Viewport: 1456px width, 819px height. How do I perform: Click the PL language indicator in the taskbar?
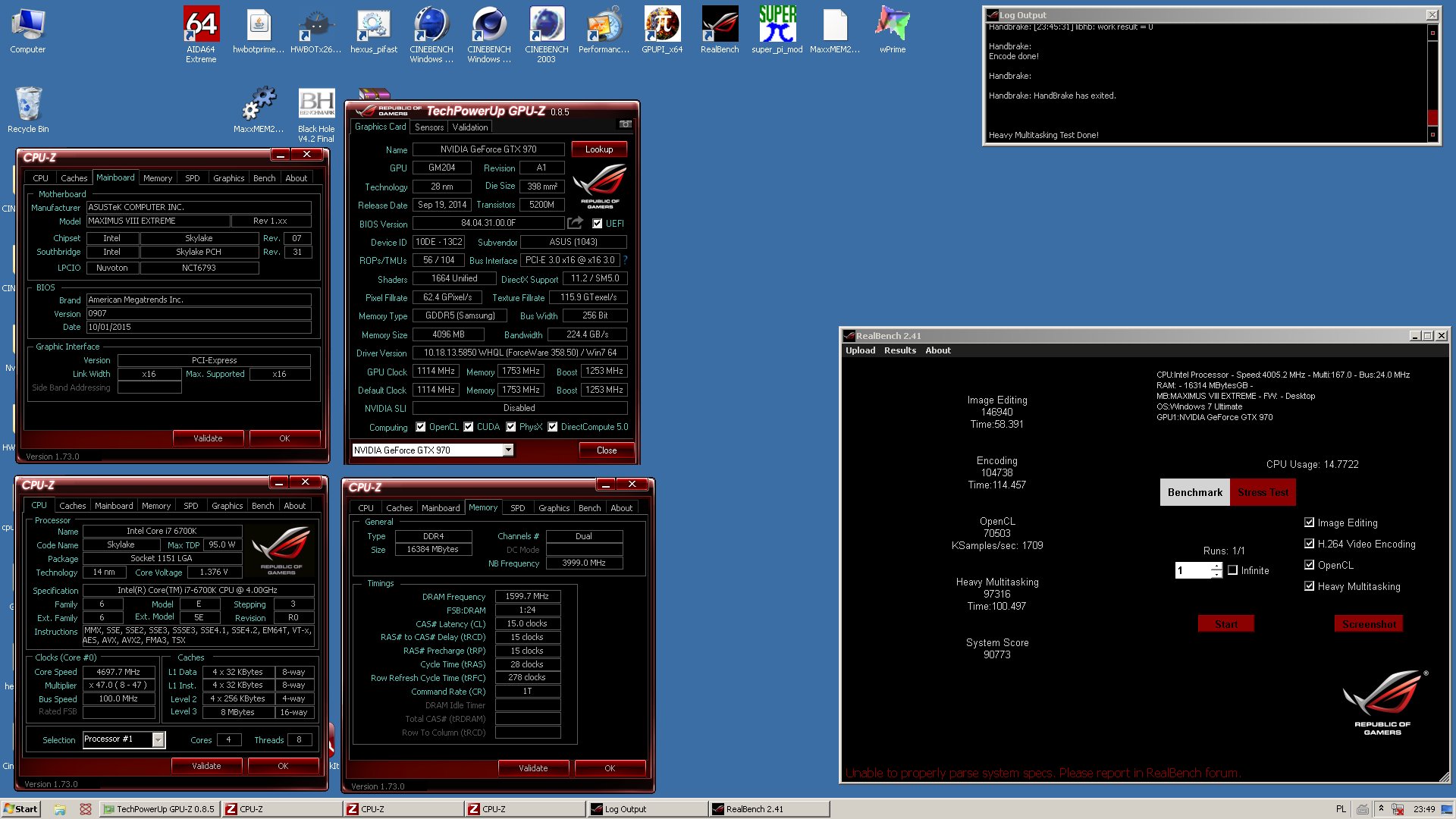pyautogui.click(x=1341, y=809)
